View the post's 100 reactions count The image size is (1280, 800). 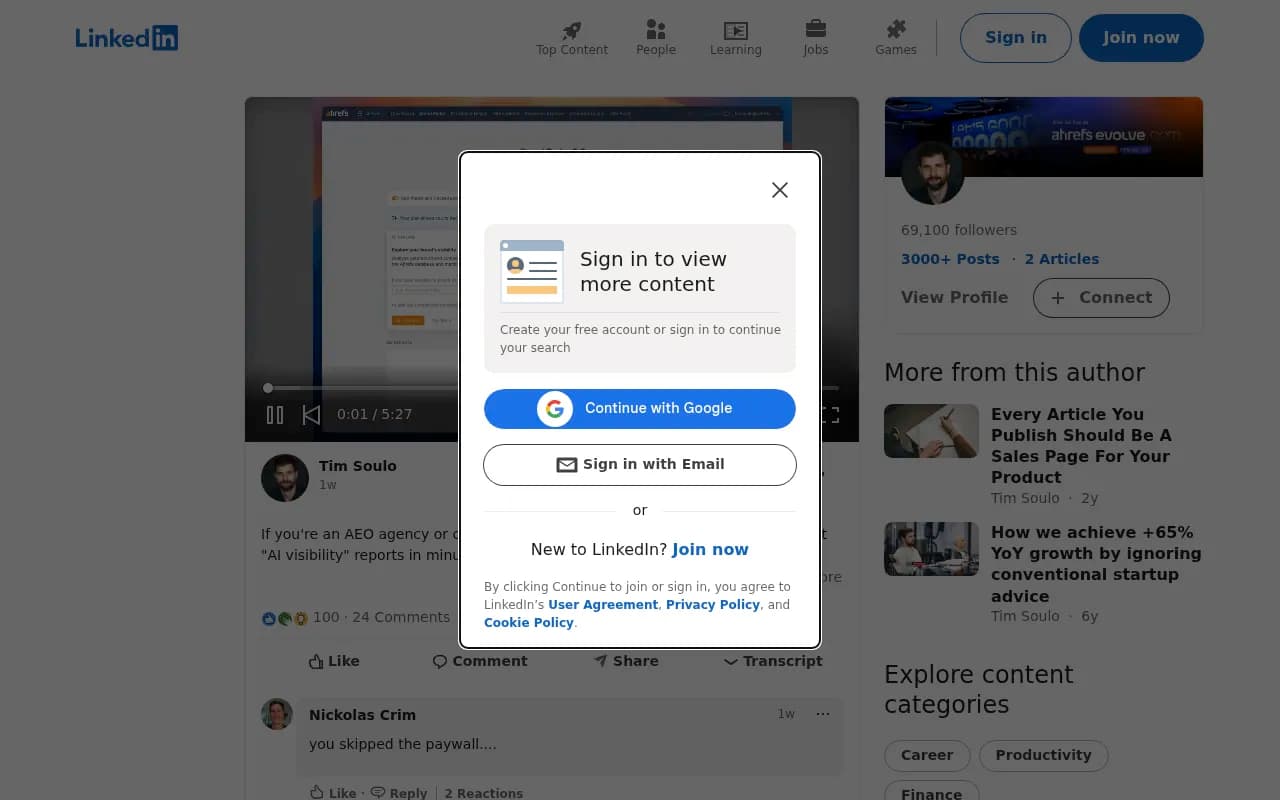(300, 617)
